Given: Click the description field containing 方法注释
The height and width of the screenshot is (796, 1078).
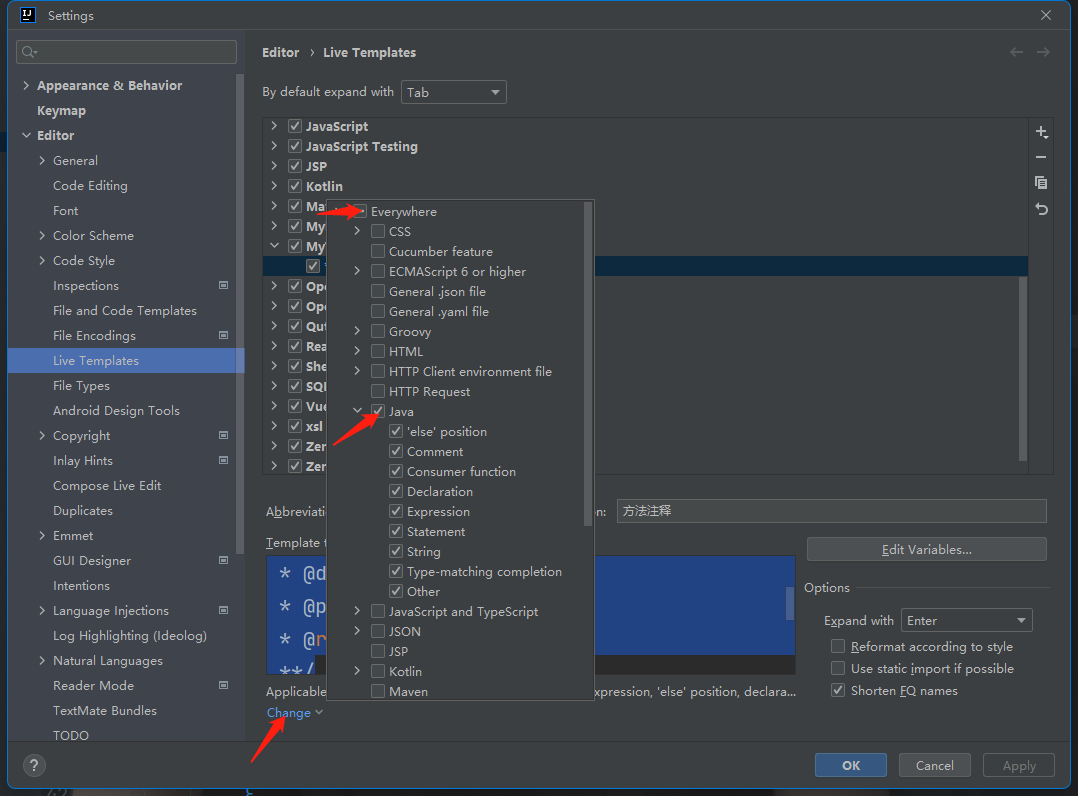Looking at the screenshot, I should (x=831, y=511).
